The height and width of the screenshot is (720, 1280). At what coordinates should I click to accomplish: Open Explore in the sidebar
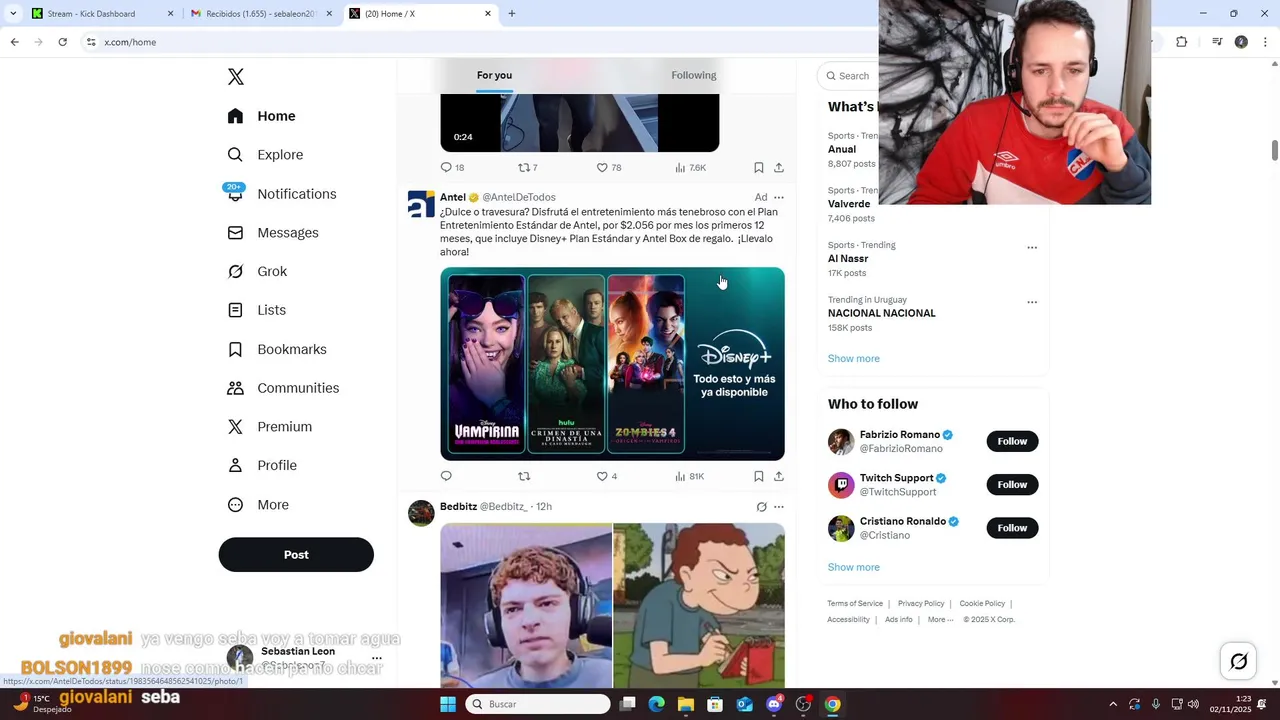coord(265,155)
